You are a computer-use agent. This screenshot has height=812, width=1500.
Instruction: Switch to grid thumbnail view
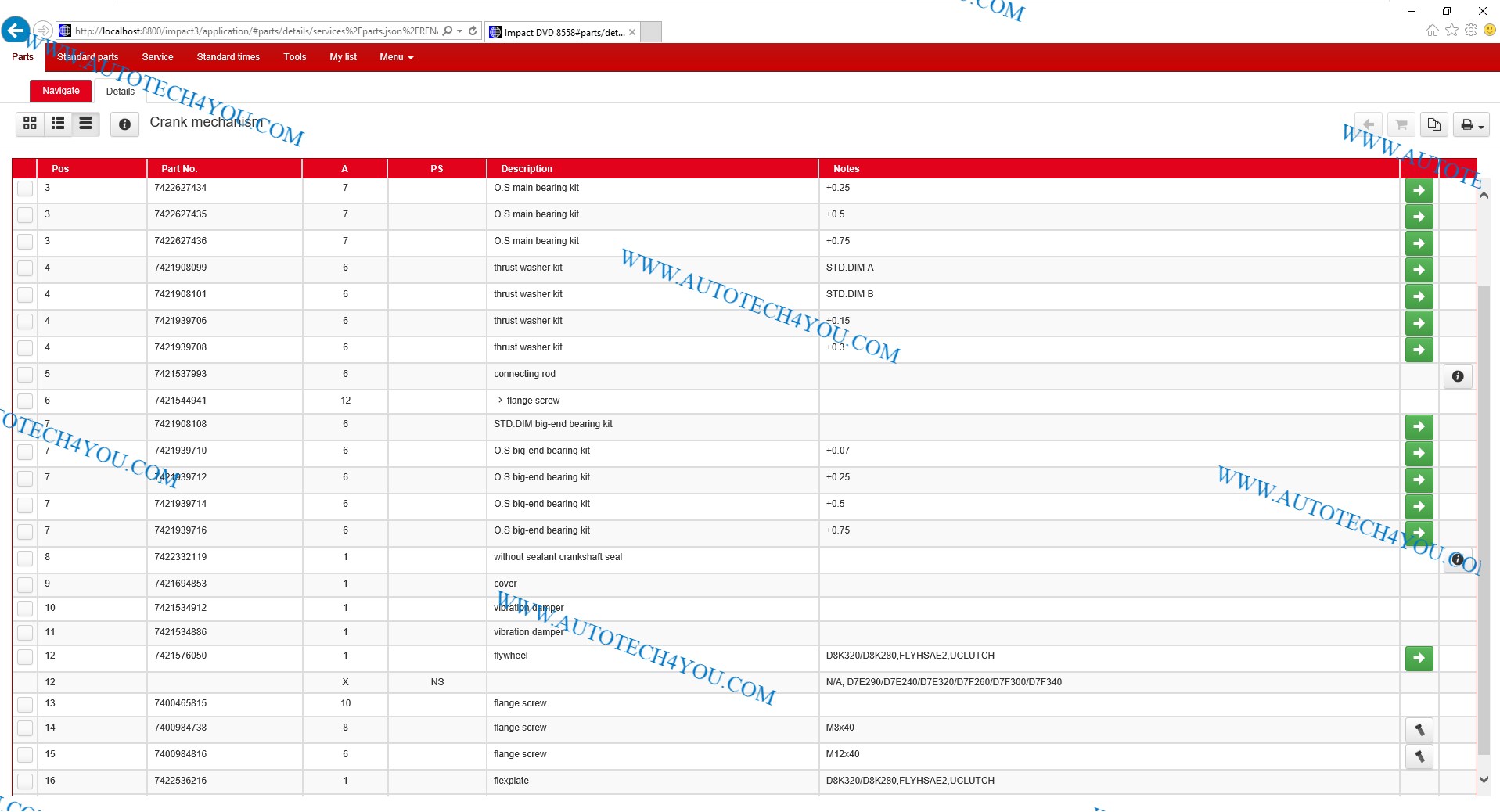(30, 124)
